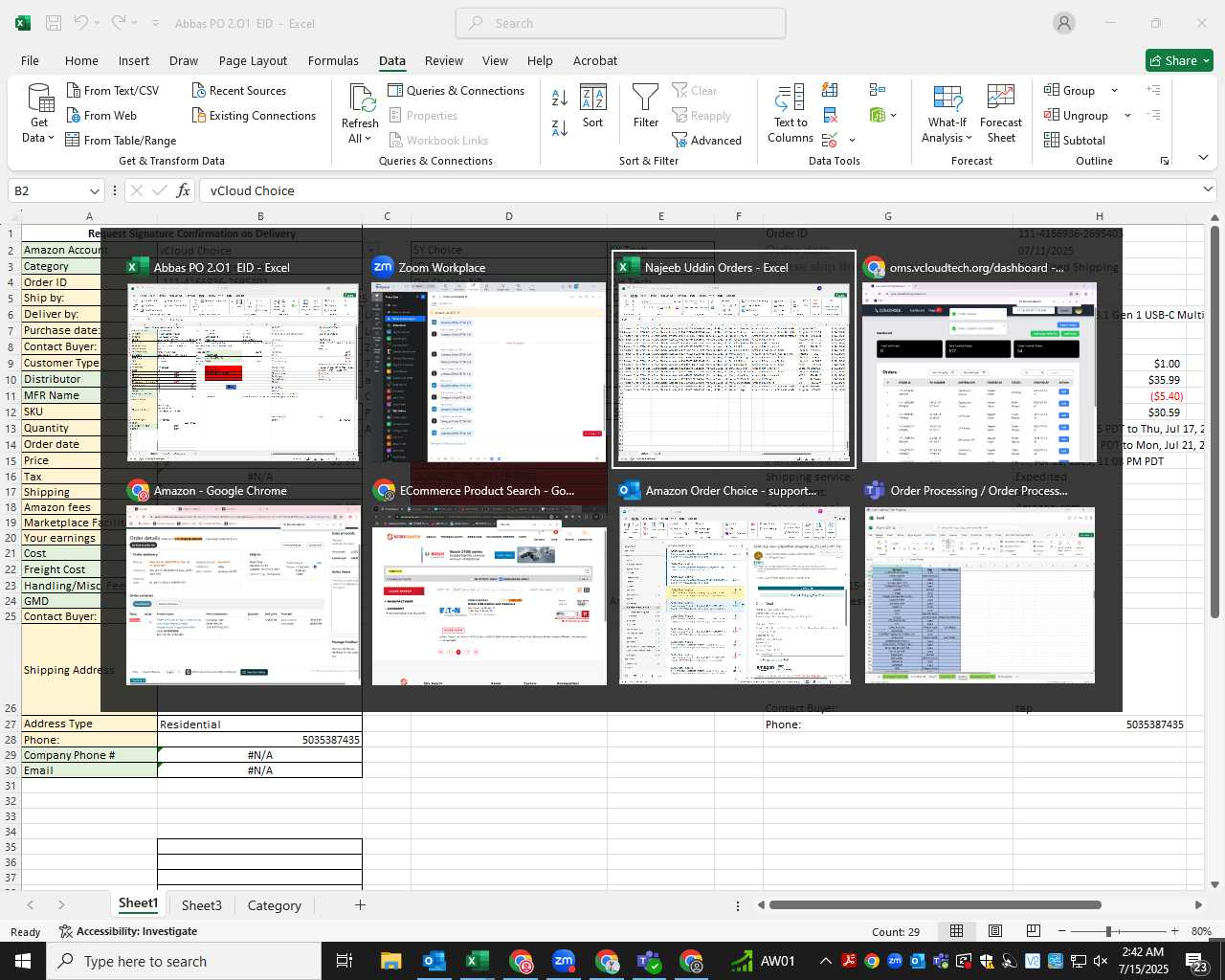Open the File menu
The width and height of the screenshot is (1225, 980).
coord(31,60)
